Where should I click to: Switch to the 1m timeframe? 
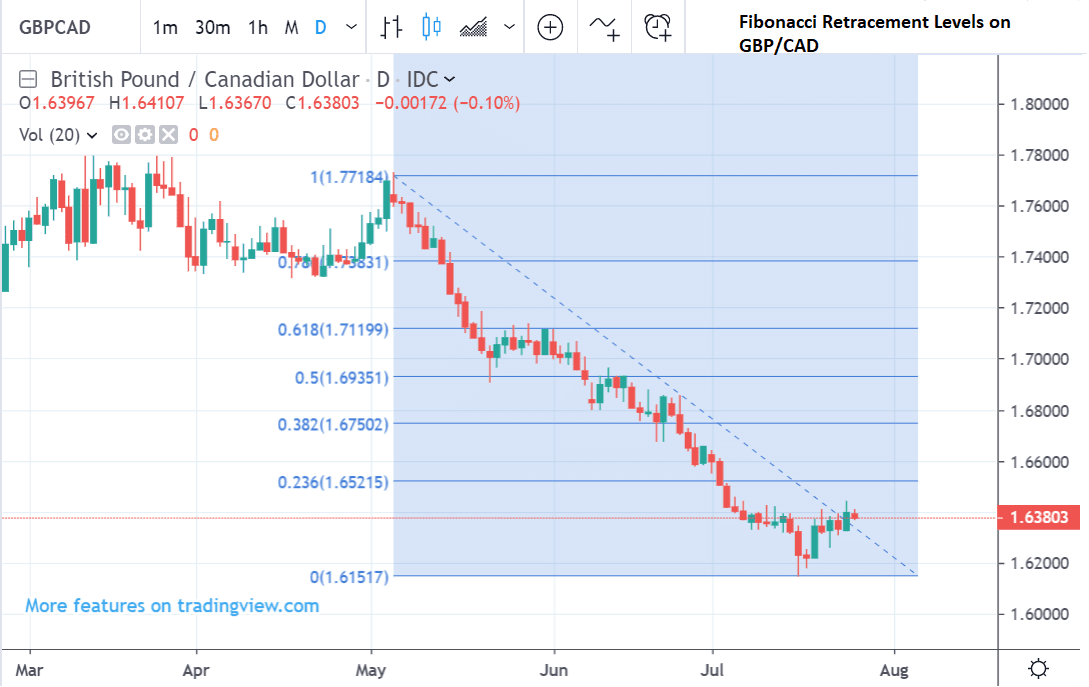click(165, 27)
